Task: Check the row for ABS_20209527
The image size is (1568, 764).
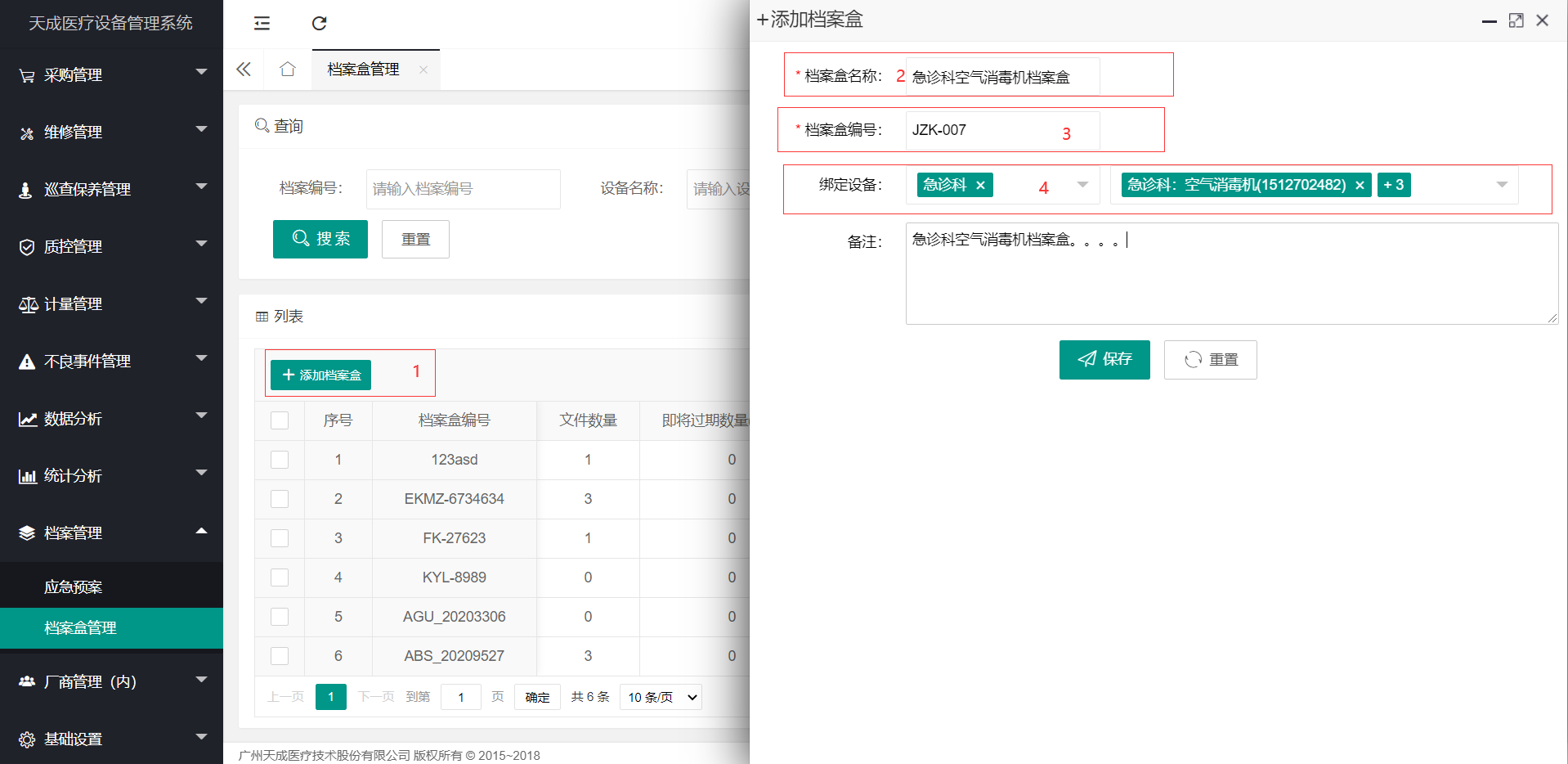Action: click(280, 656)
